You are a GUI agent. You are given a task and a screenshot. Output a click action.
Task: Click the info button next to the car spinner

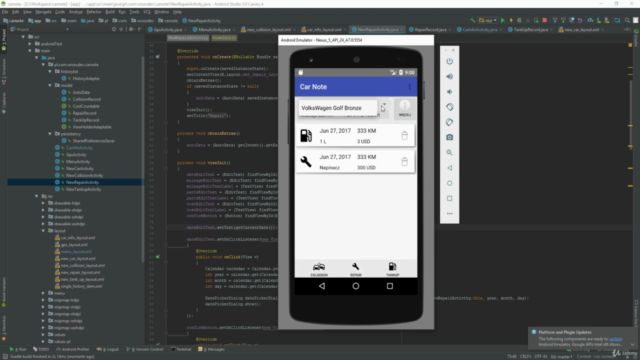tap(404, 108)
